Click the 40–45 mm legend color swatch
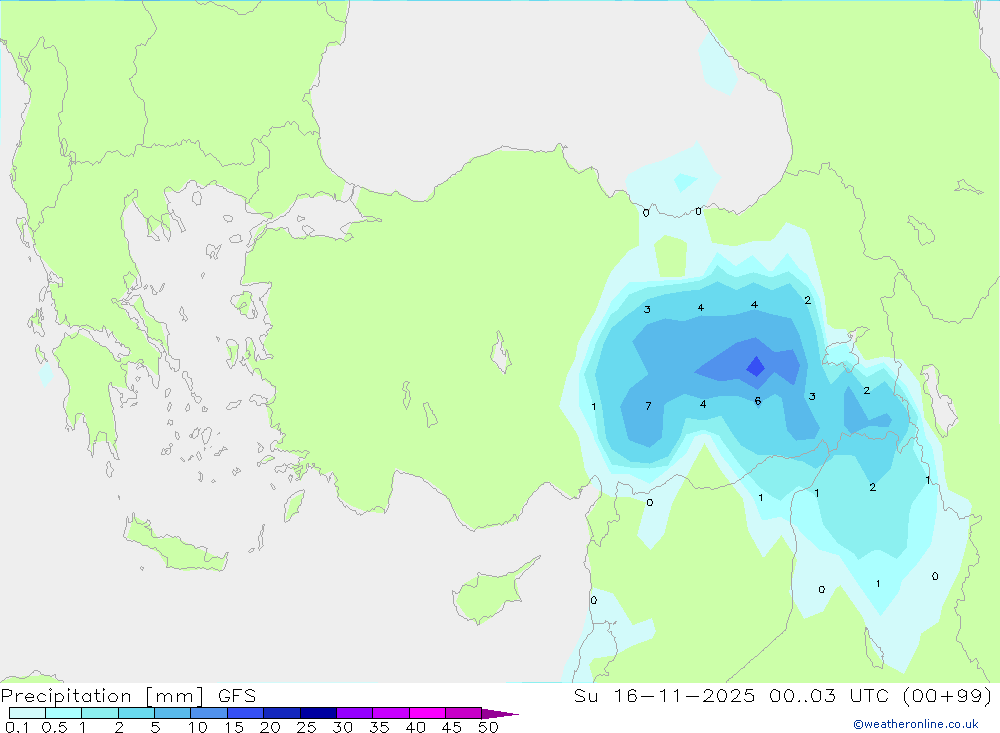Image resolution: width=1000 pixels, height=733 pixels. tap(427, 713)
